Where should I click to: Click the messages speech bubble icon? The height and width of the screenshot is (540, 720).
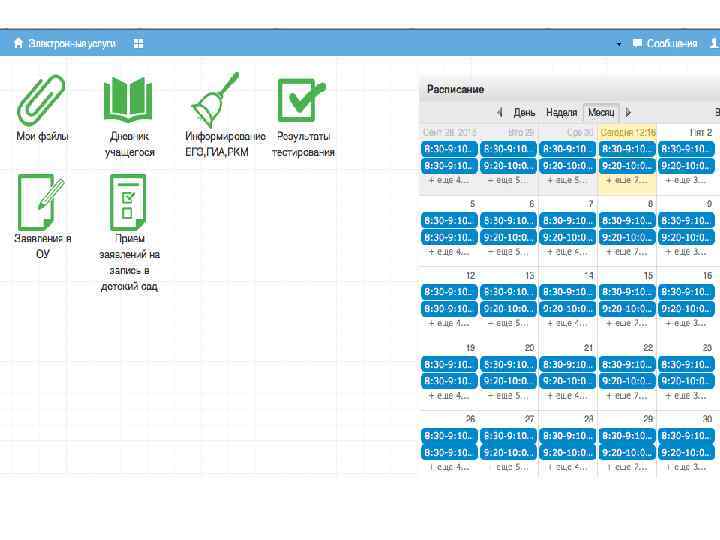point(637,43)
